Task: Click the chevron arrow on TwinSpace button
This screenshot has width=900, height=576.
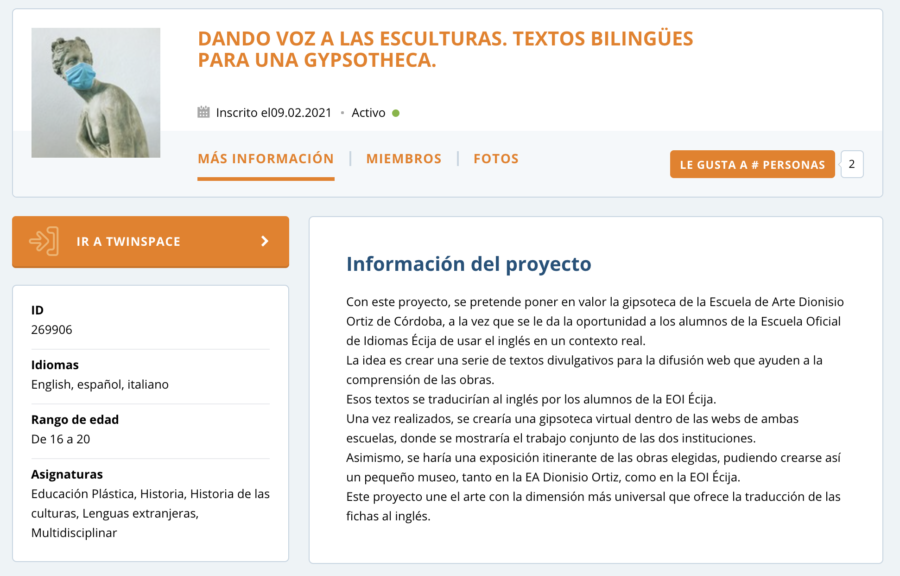Action: [265, 241]
